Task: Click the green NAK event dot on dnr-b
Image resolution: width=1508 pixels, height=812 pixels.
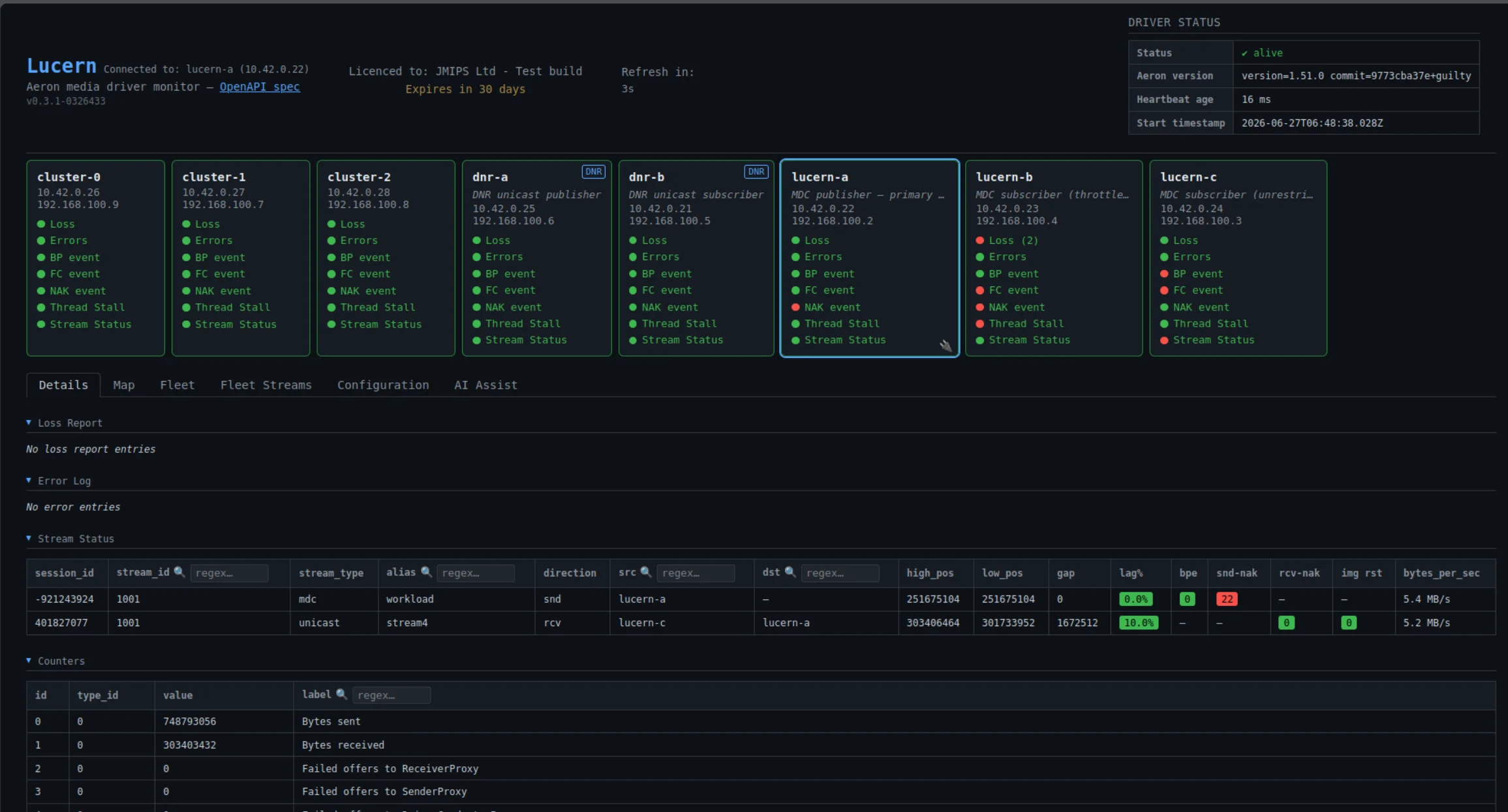Action: pos(633,307)
